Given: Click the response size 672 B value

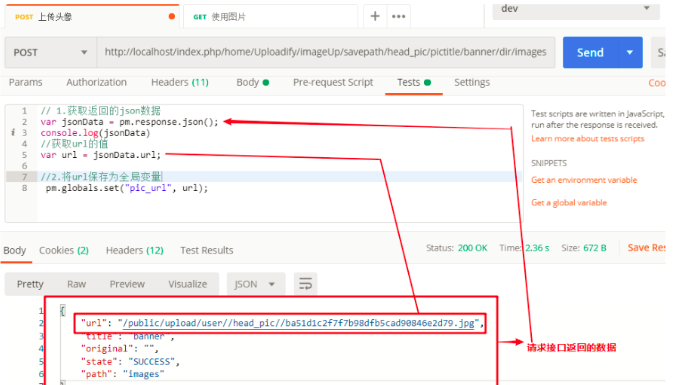Looking at the screenshot, I should (x=594, y=248).
